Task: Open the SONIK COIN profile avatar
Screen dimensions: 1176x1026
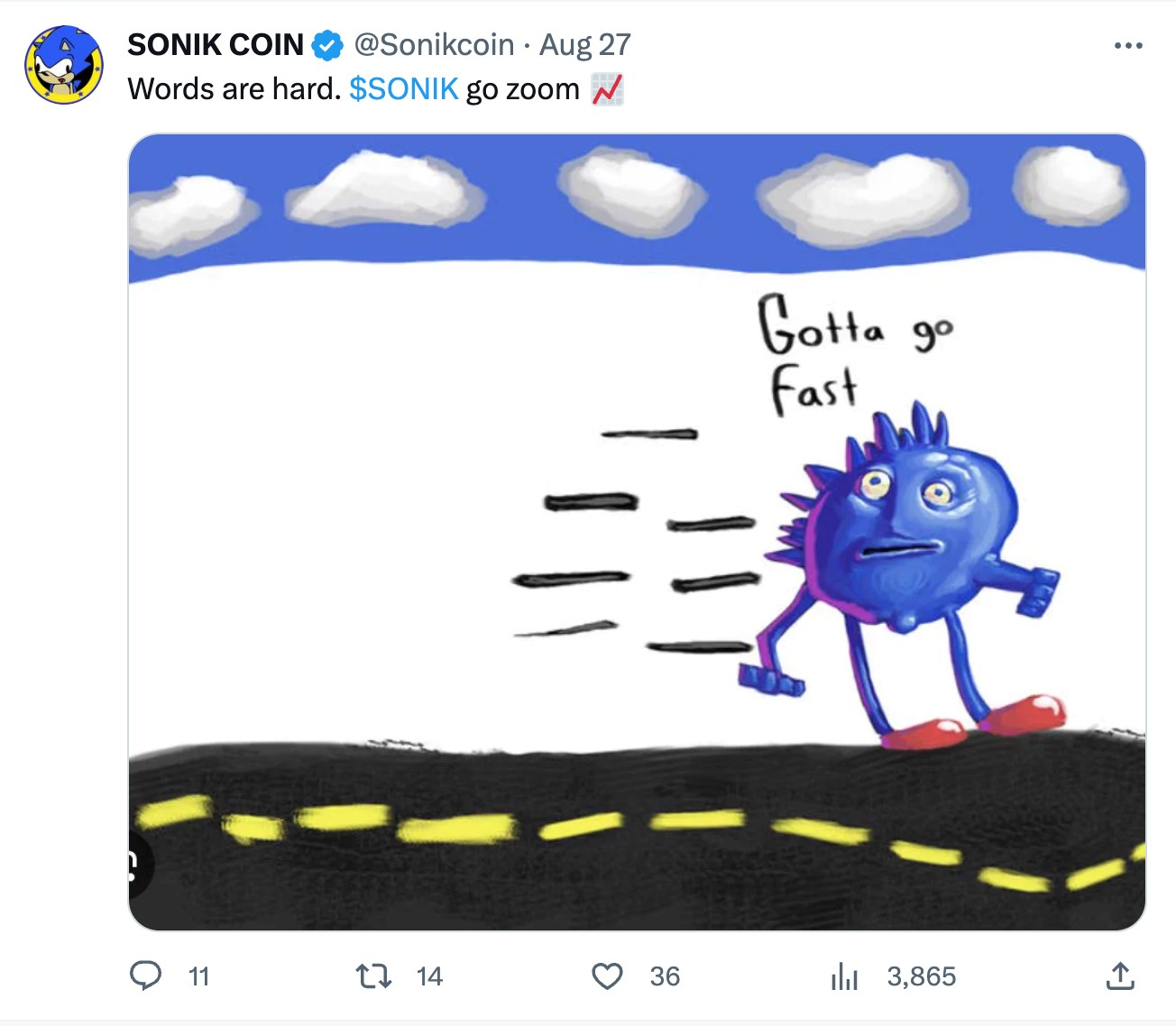Action: (x=63, y=65)
